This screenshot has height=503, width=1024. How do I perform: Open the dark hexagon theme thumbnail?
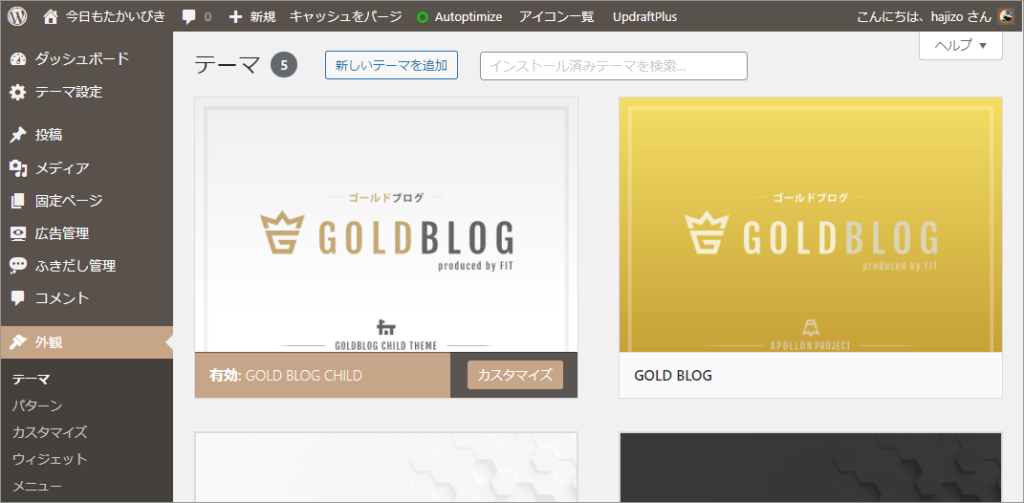click(810, 468)
